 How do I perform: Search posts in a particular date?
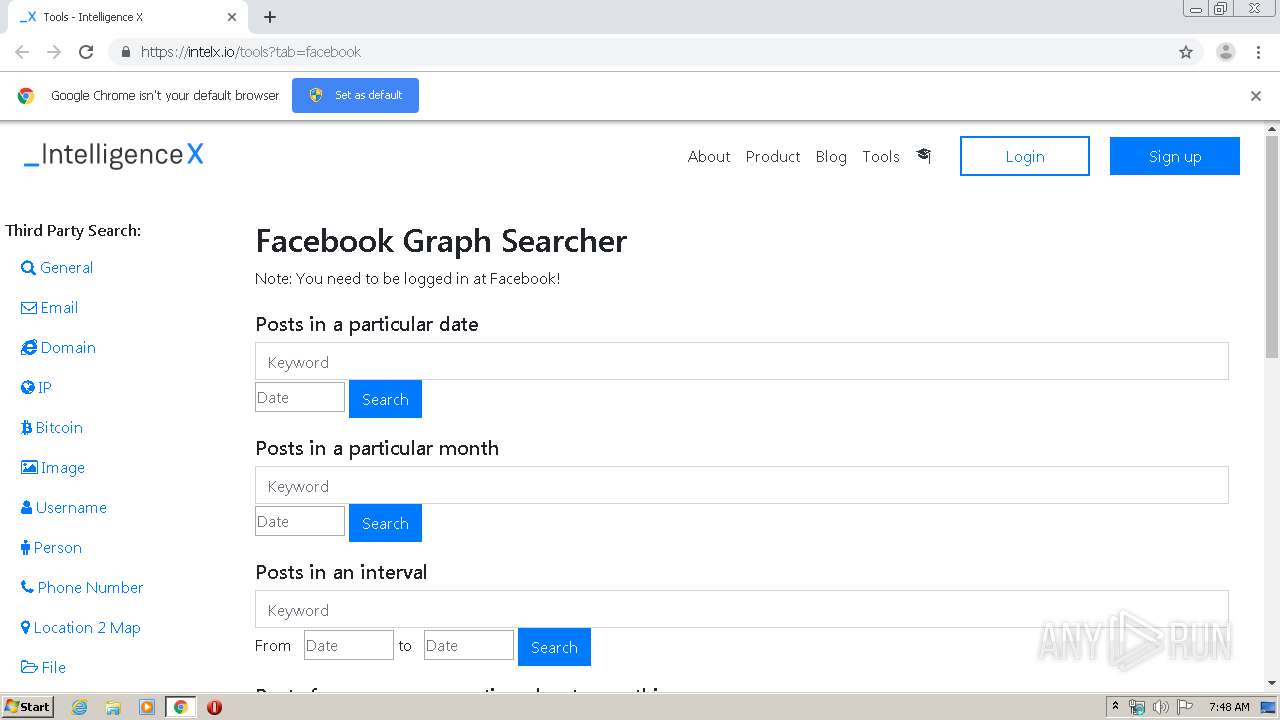[x=385, y=399]
